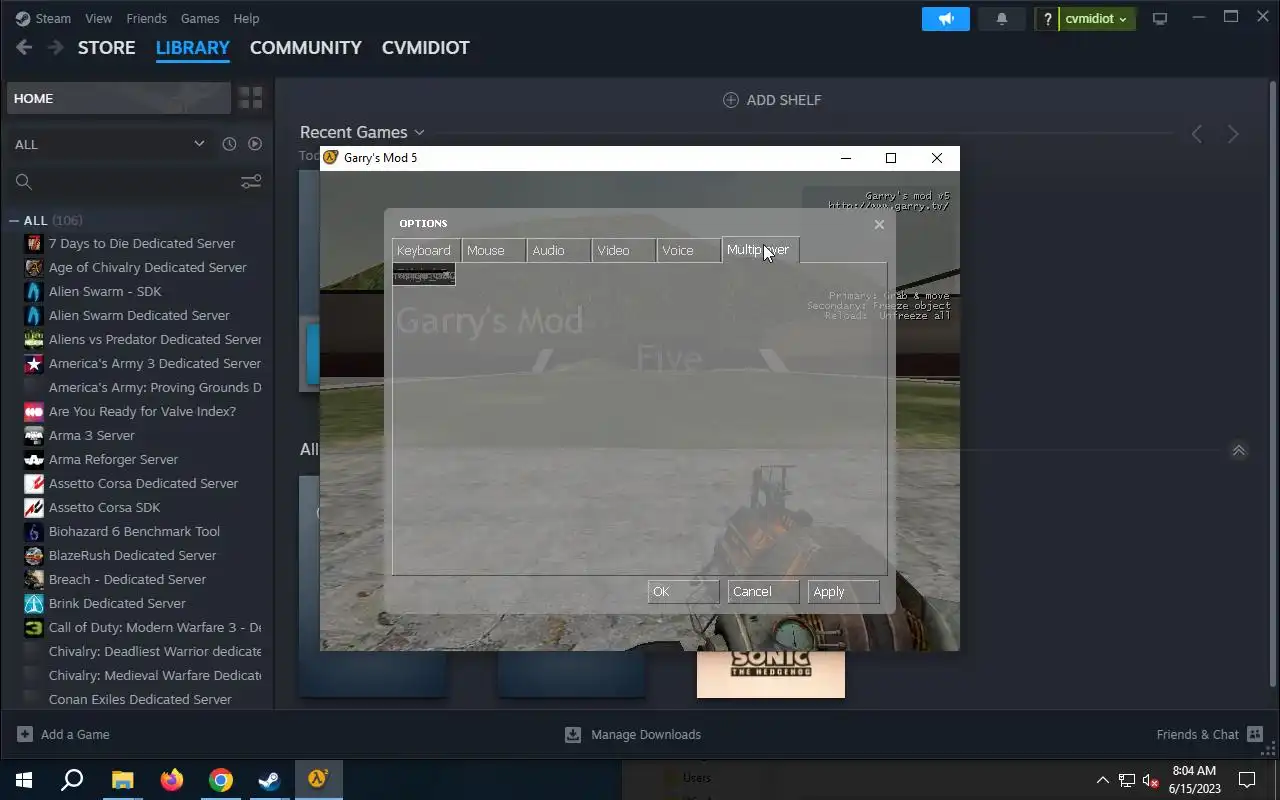Click ADD SHELF button
The height and width of the screenshot is (800, 1280).
(x=772, y=100)
